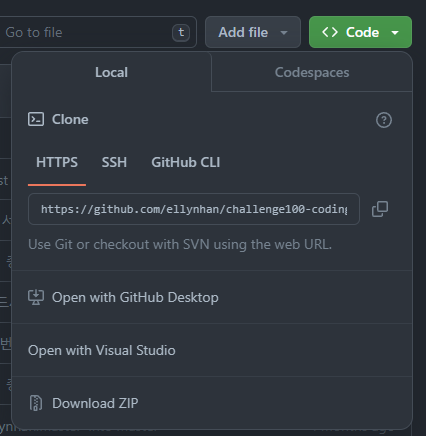Click the repository HTTPS URL field
The width and height of the screenshot is (426, 436).
(x=194, y=209)
